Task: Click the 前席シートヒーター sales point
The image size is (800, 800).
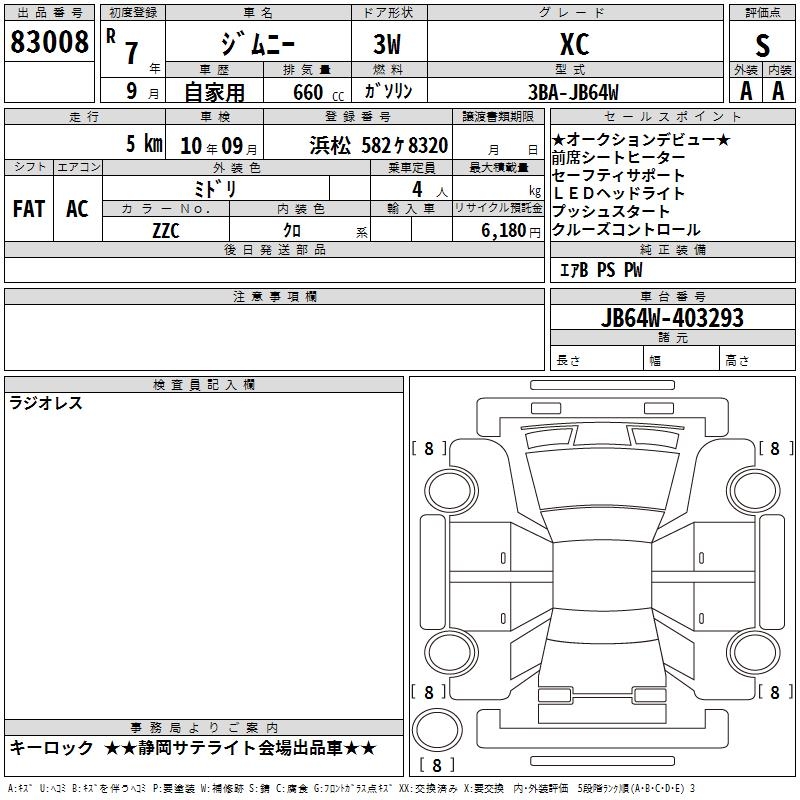Action: 618,158
